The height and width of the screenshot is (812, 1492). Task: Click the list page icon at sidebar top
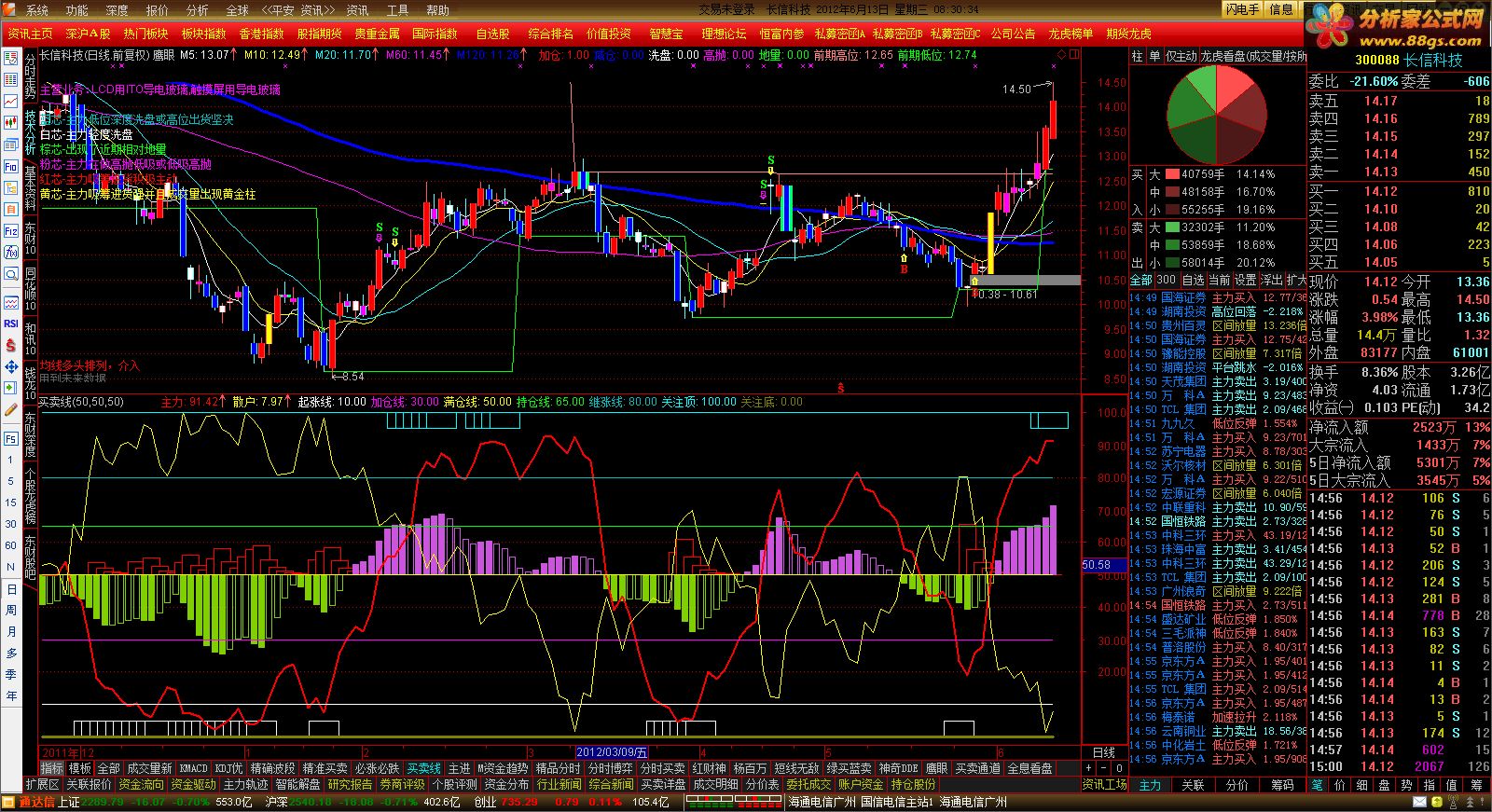point(11,57)
